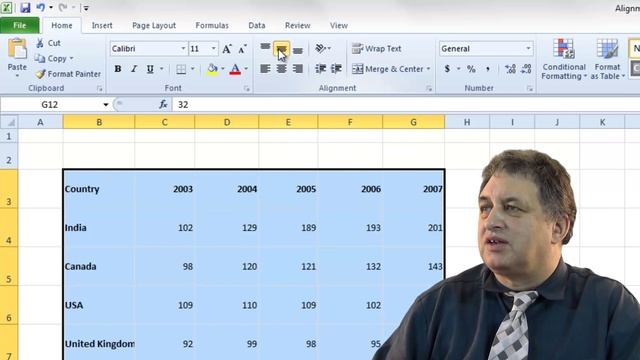Click Increase Font Size icon
The image size is (640, 360).
tap(227, 49)
